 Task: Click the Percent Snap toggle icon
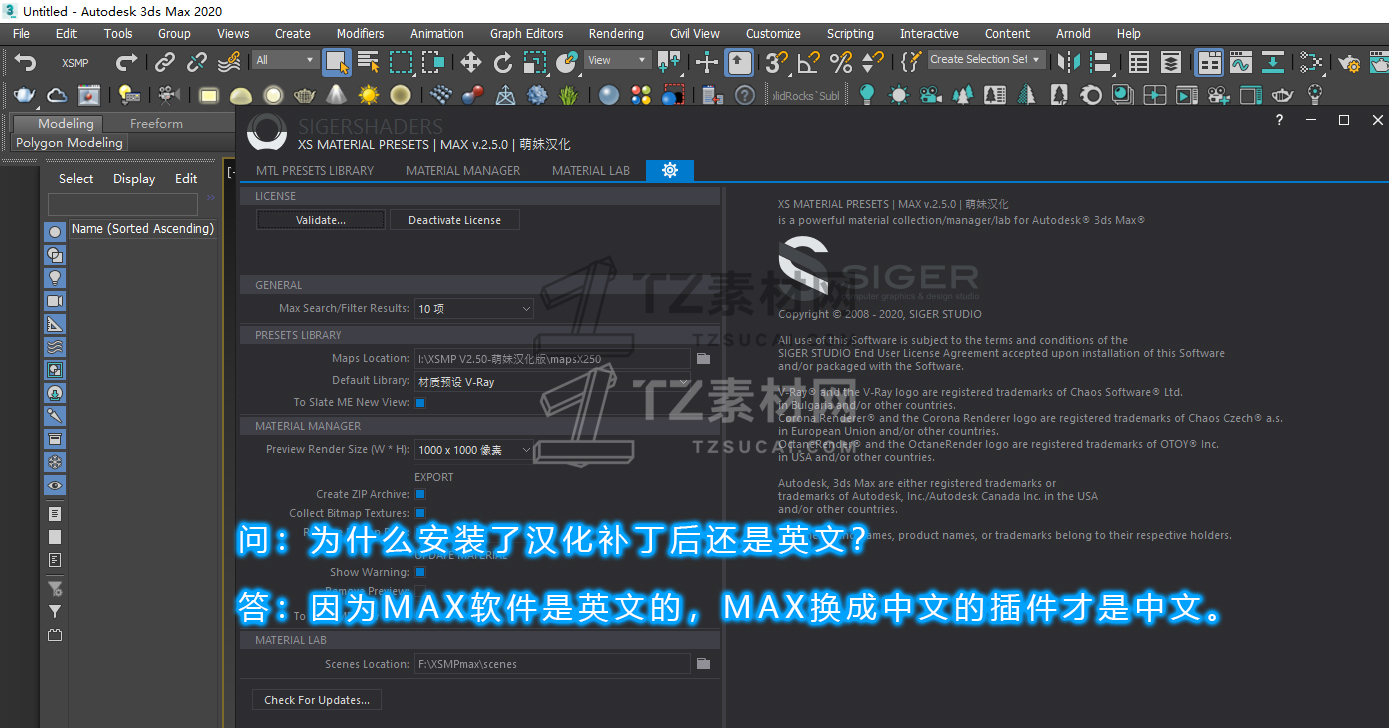click(841, 62)
